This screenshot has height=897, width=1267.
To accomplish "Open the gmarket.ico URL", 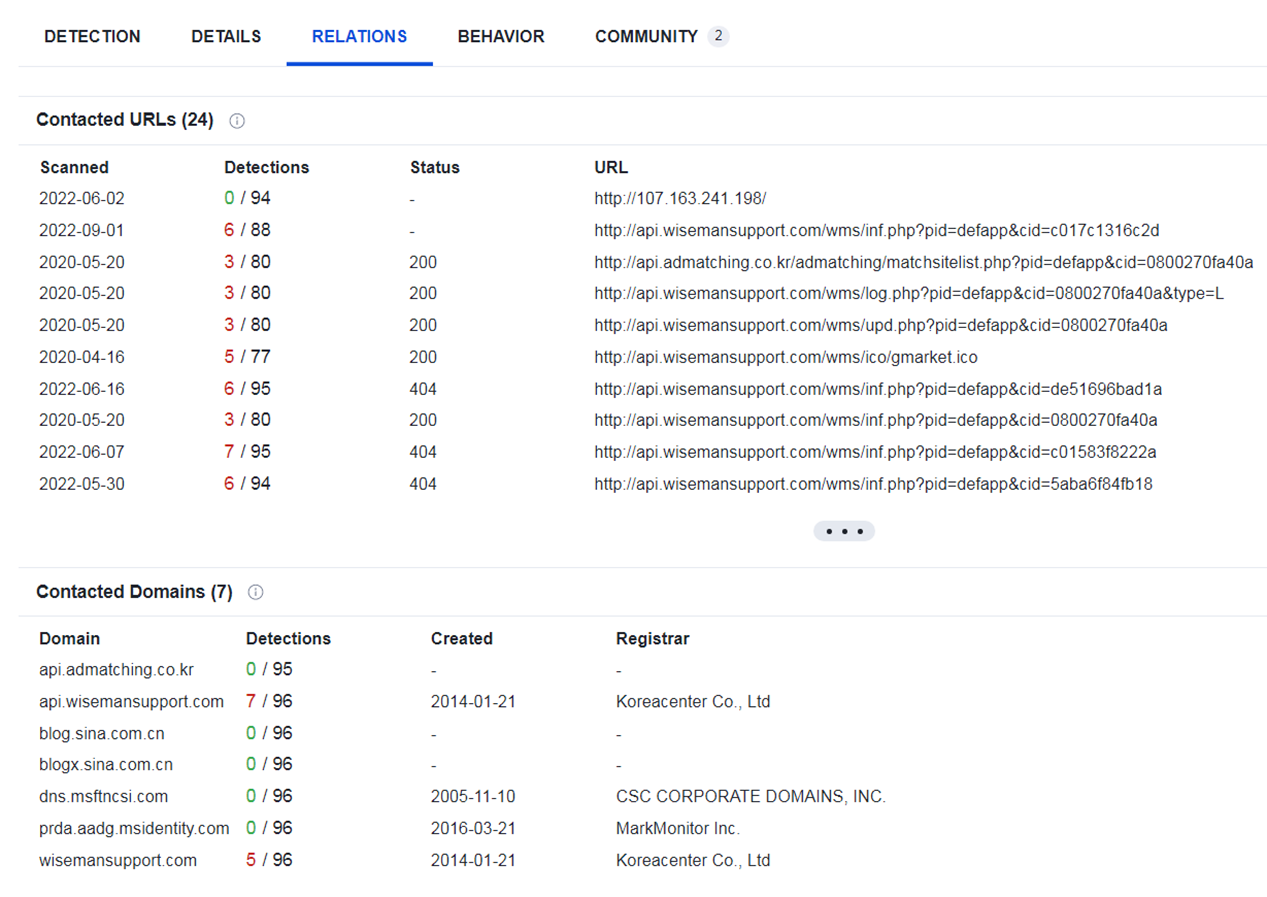I will pos(786,357).
